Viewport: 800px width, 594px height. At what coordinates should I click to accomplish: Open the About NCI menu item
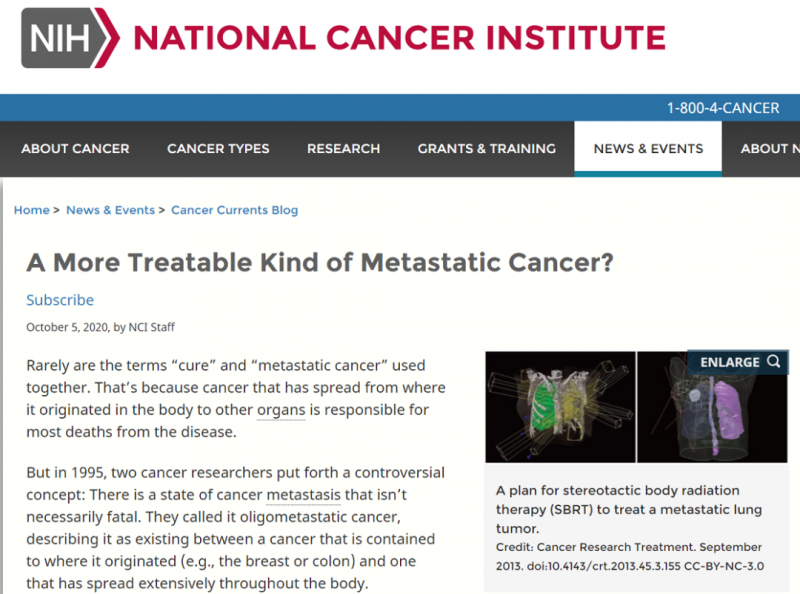pyautogui.click(x=769, y=148)
